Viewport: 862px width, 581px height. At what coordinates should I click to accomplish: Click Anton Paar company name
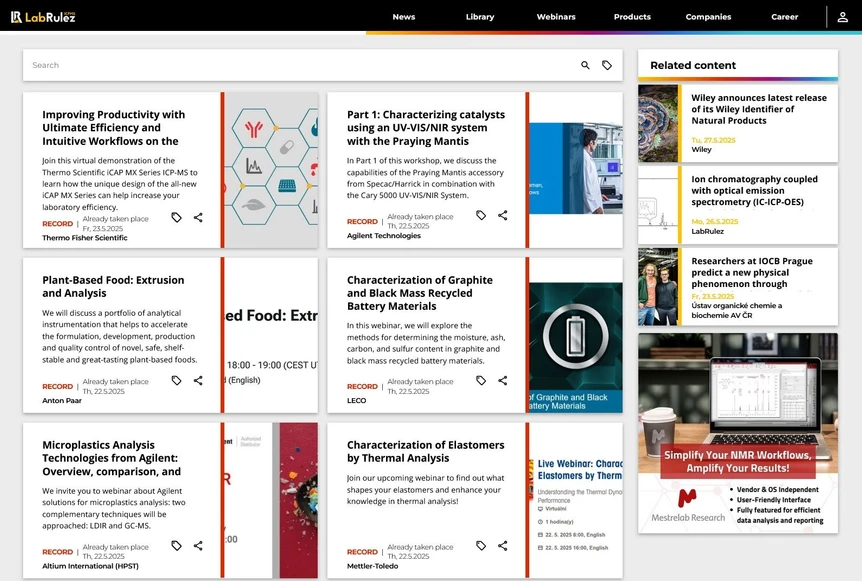point(62,400)
